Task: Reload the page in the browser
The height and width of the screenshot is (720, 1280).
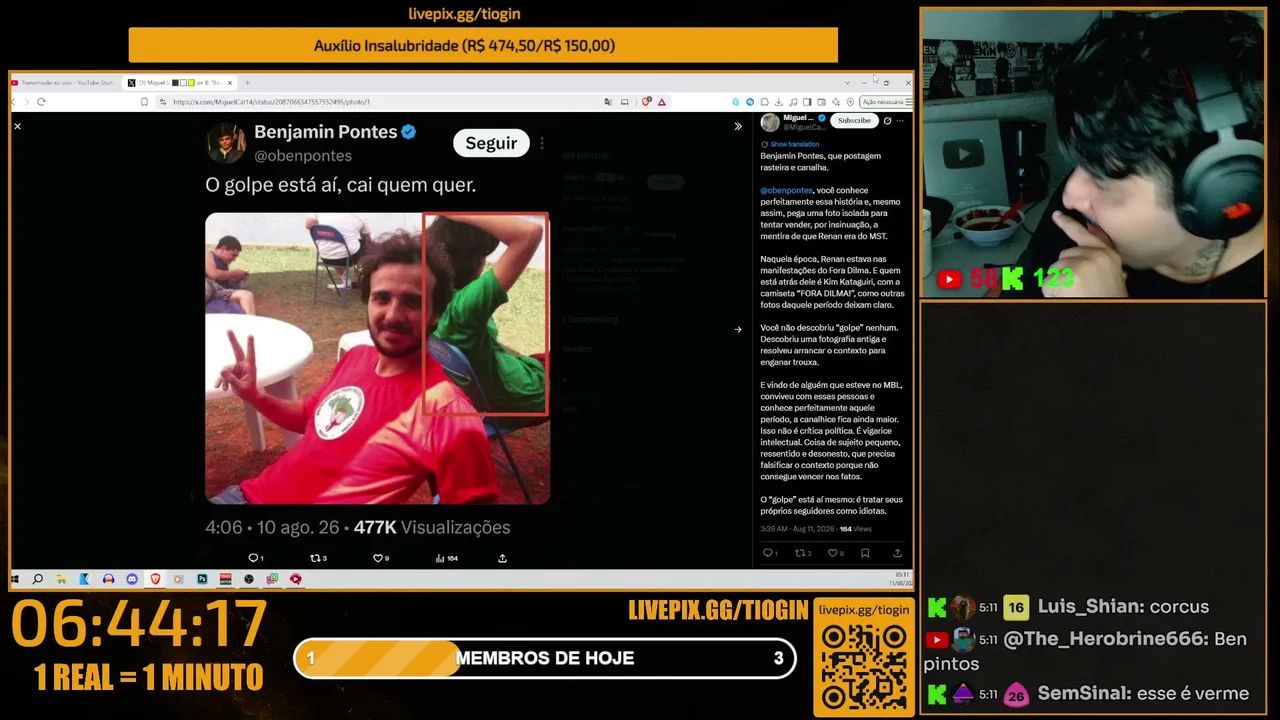Action: pyautogui.click(x=41, y=101)
